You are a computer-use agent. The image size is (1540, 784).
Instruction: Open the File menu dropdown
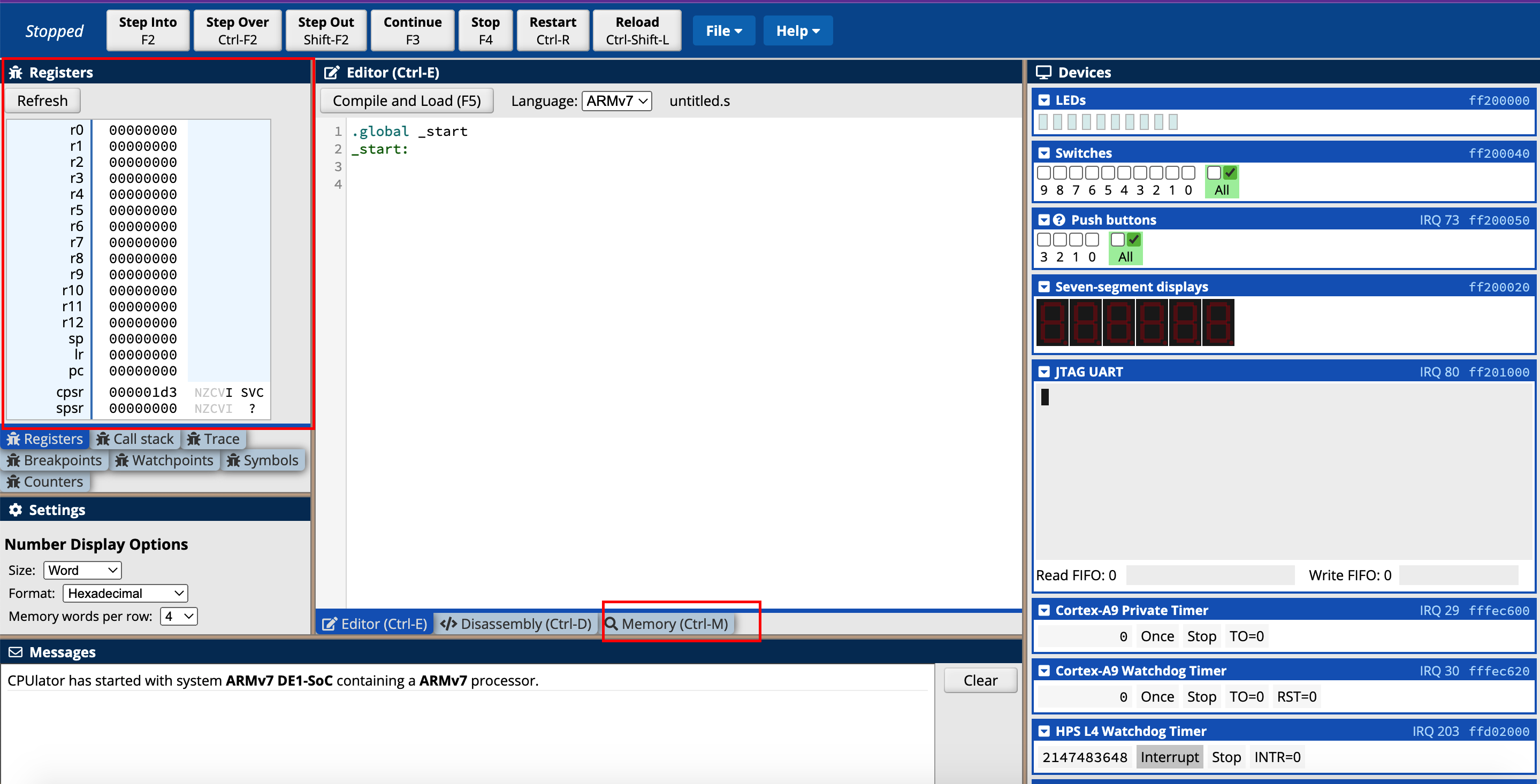tap(723, 30)
